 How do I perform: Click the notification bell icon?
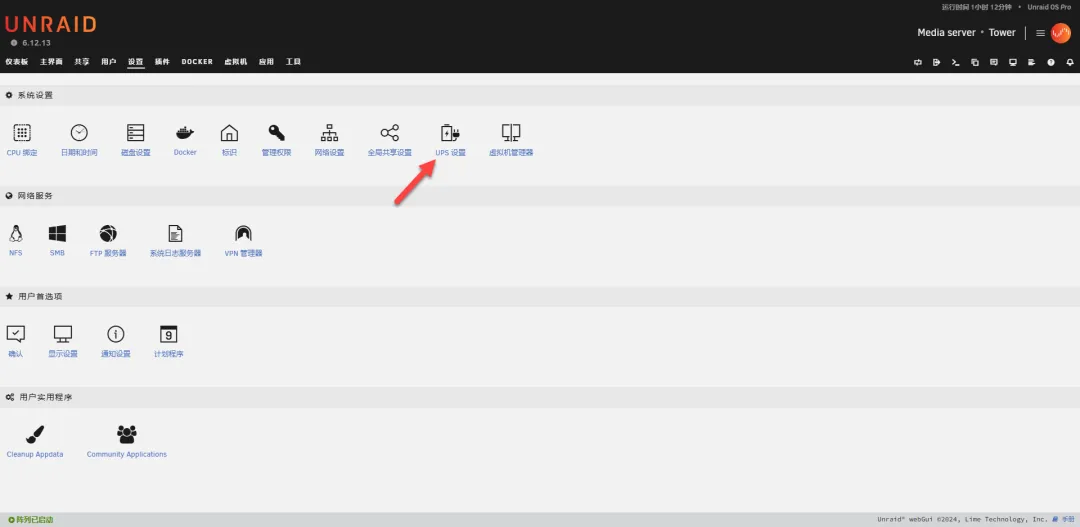click(1069, 62)
